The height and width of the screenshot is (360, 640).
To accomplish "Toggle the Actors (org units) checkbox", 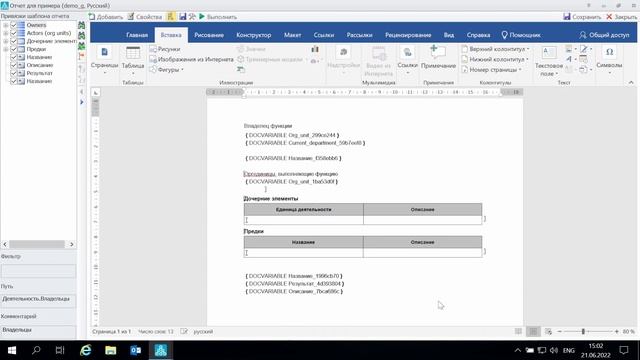I will [x=13, y=33].
